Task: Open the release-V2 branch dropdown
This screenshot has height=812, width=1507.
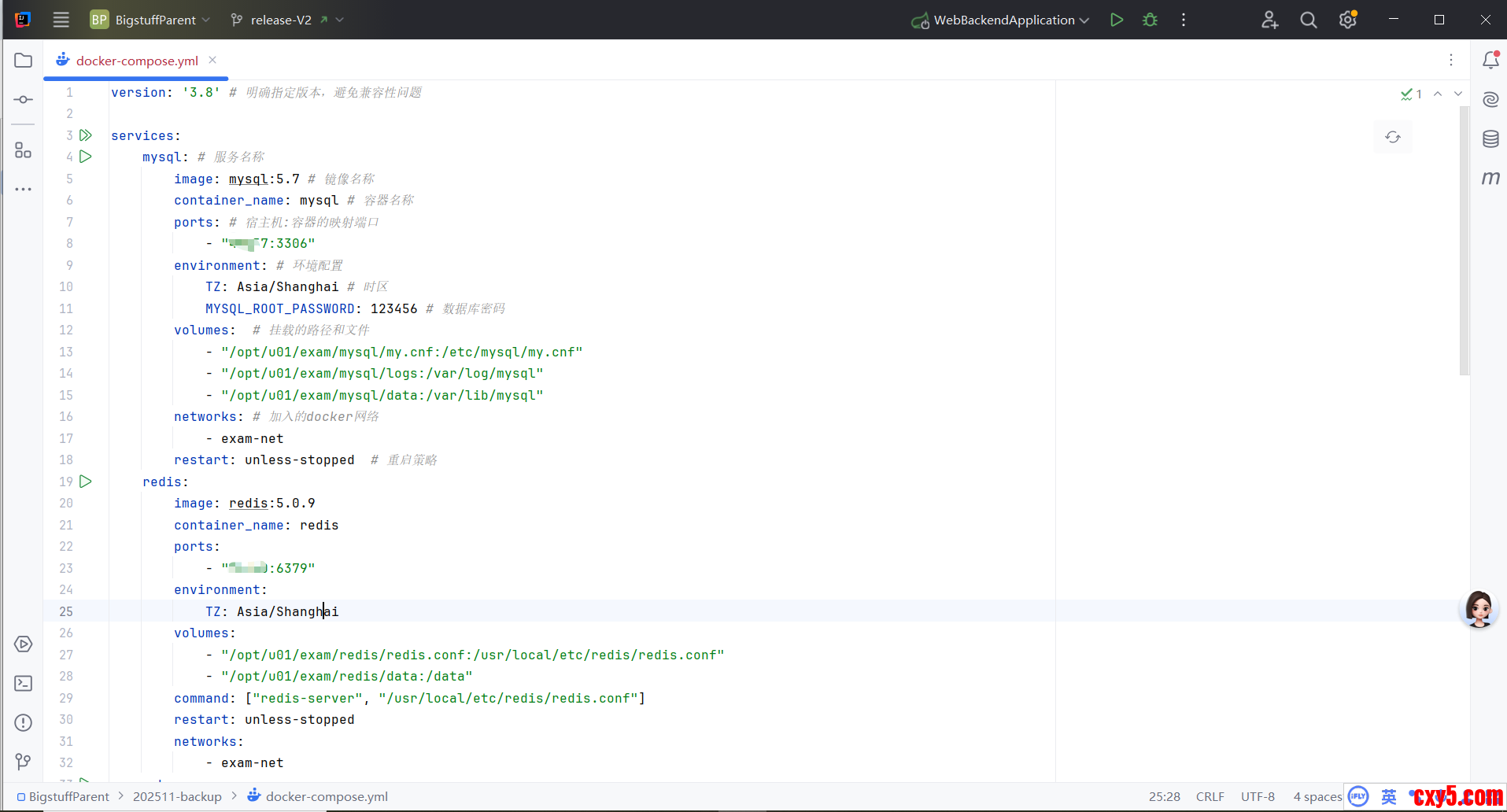Action: pos(286,20)
